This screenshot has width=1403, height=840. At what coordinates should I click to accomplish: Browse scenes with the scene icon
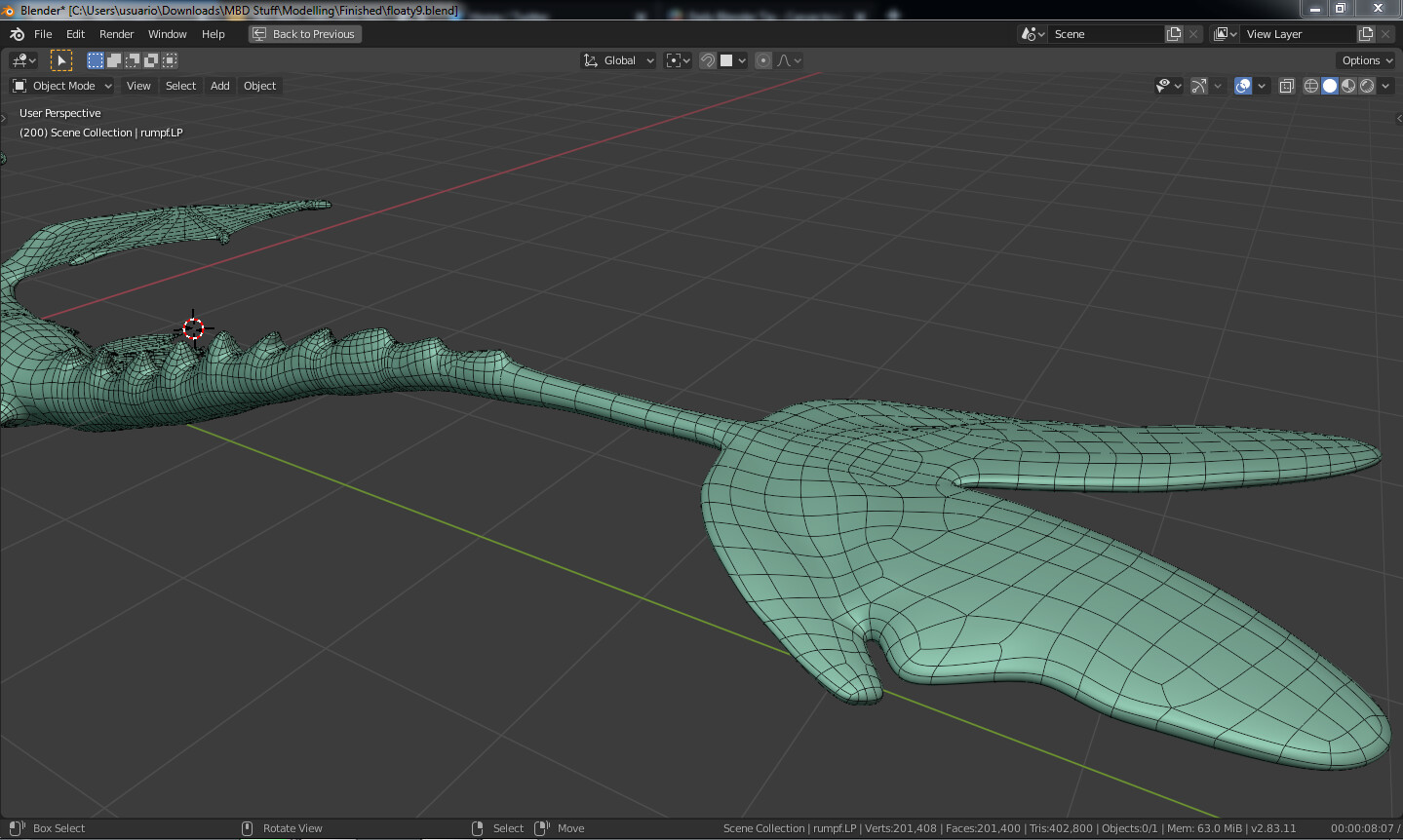(x=1033, y=34)
